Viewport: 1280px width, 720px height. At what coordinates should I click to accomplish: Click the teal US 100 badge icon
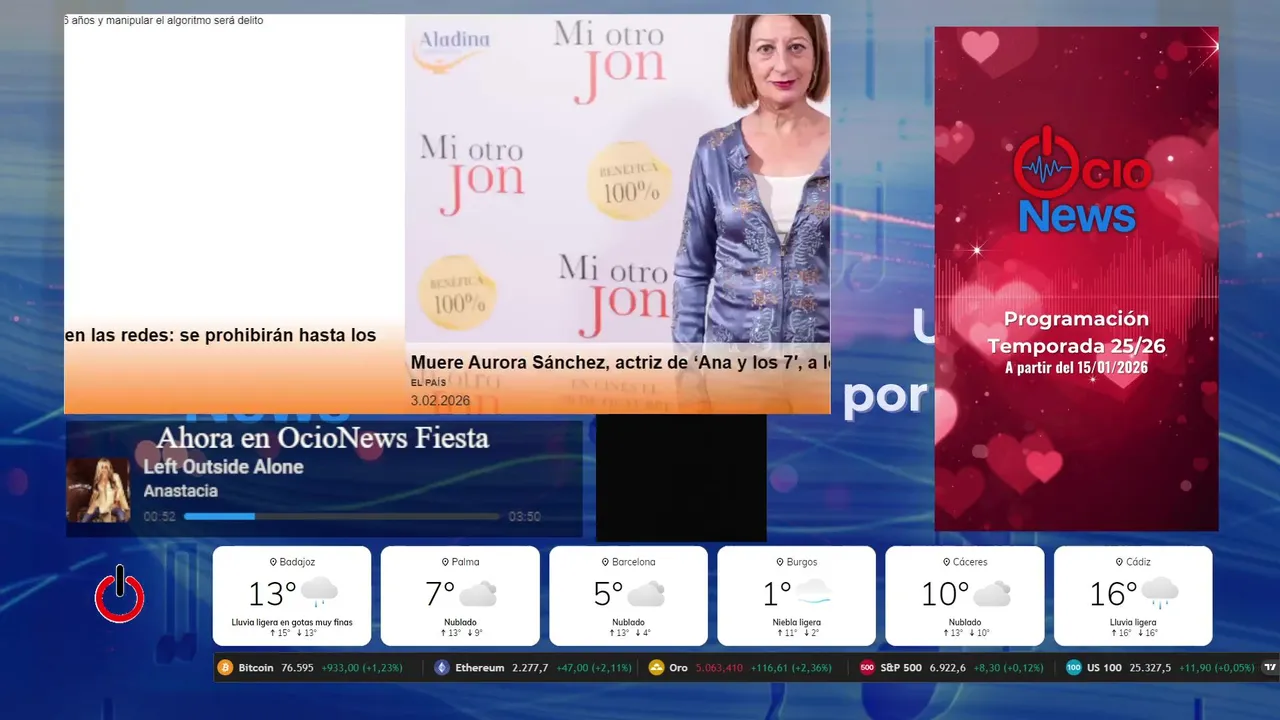tap(1073, 667)
